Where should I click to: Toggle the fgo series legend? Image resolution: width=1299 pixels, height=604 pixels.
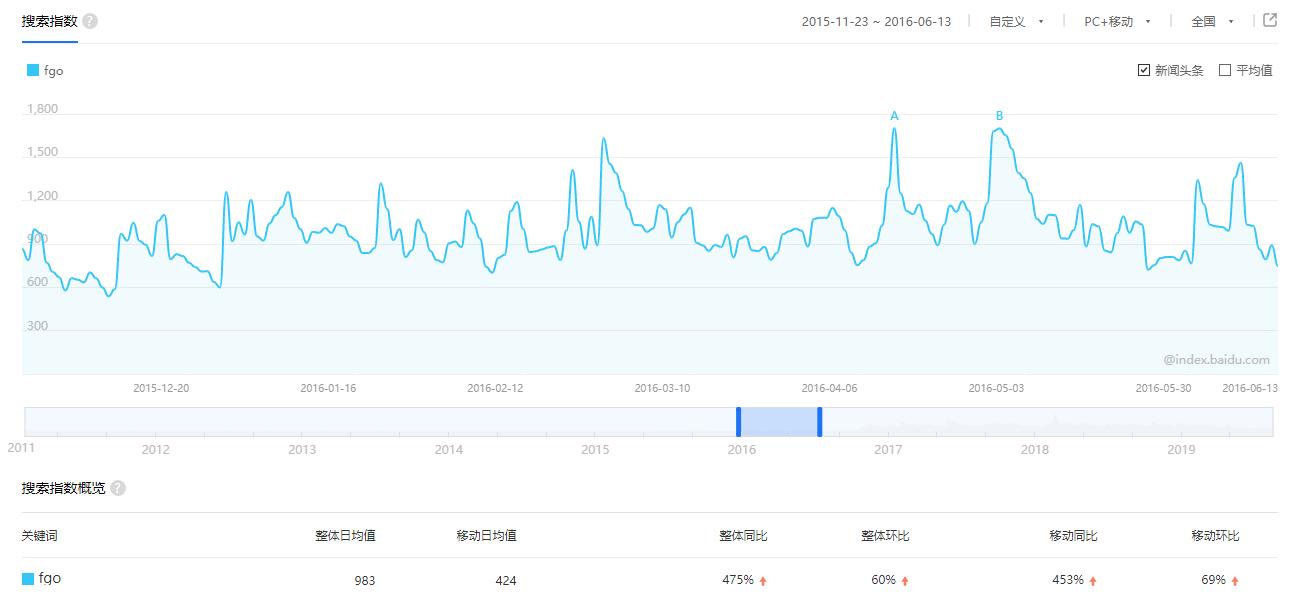pyautogui.click(x=48, y=70)
